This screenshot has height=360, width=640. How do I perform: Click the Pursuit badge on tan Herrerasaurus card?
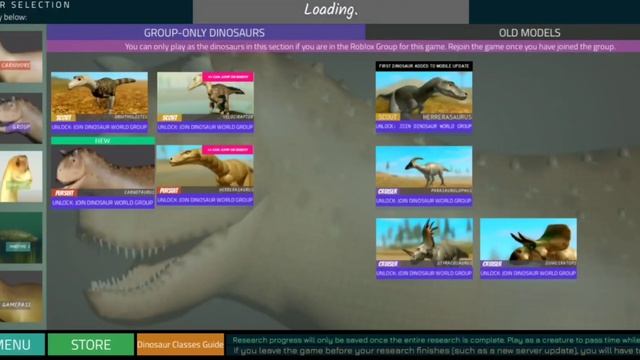point(169,191)
